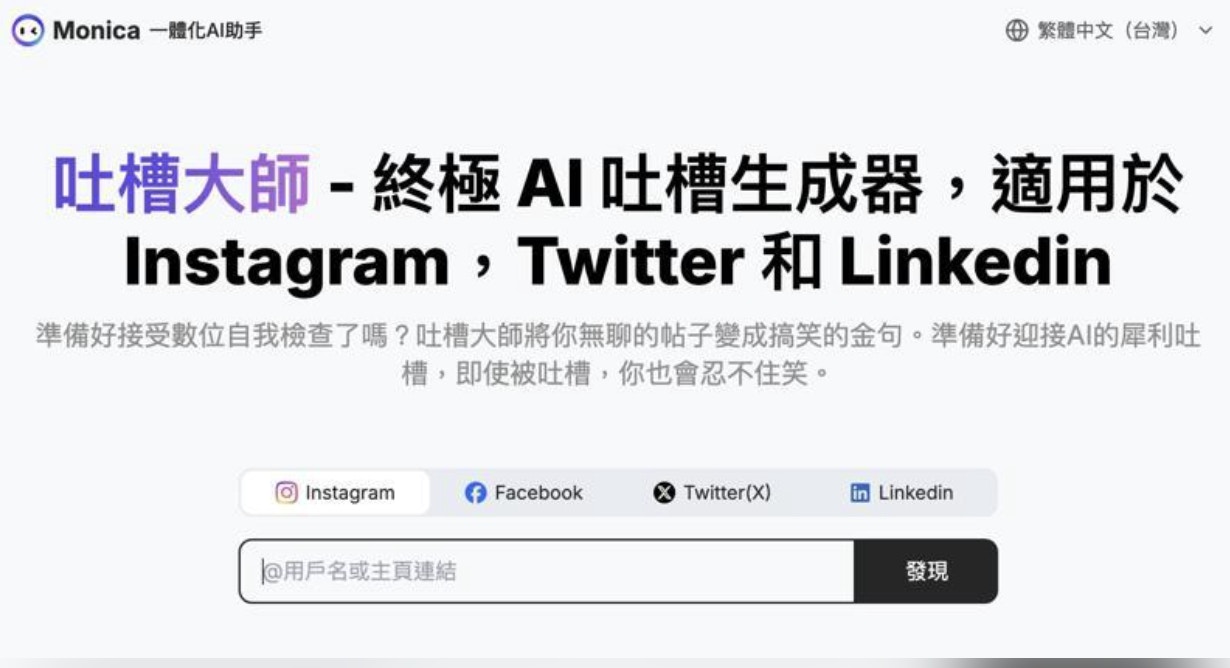
Task: Click the gray description paragraph
Action: point(617,355)
